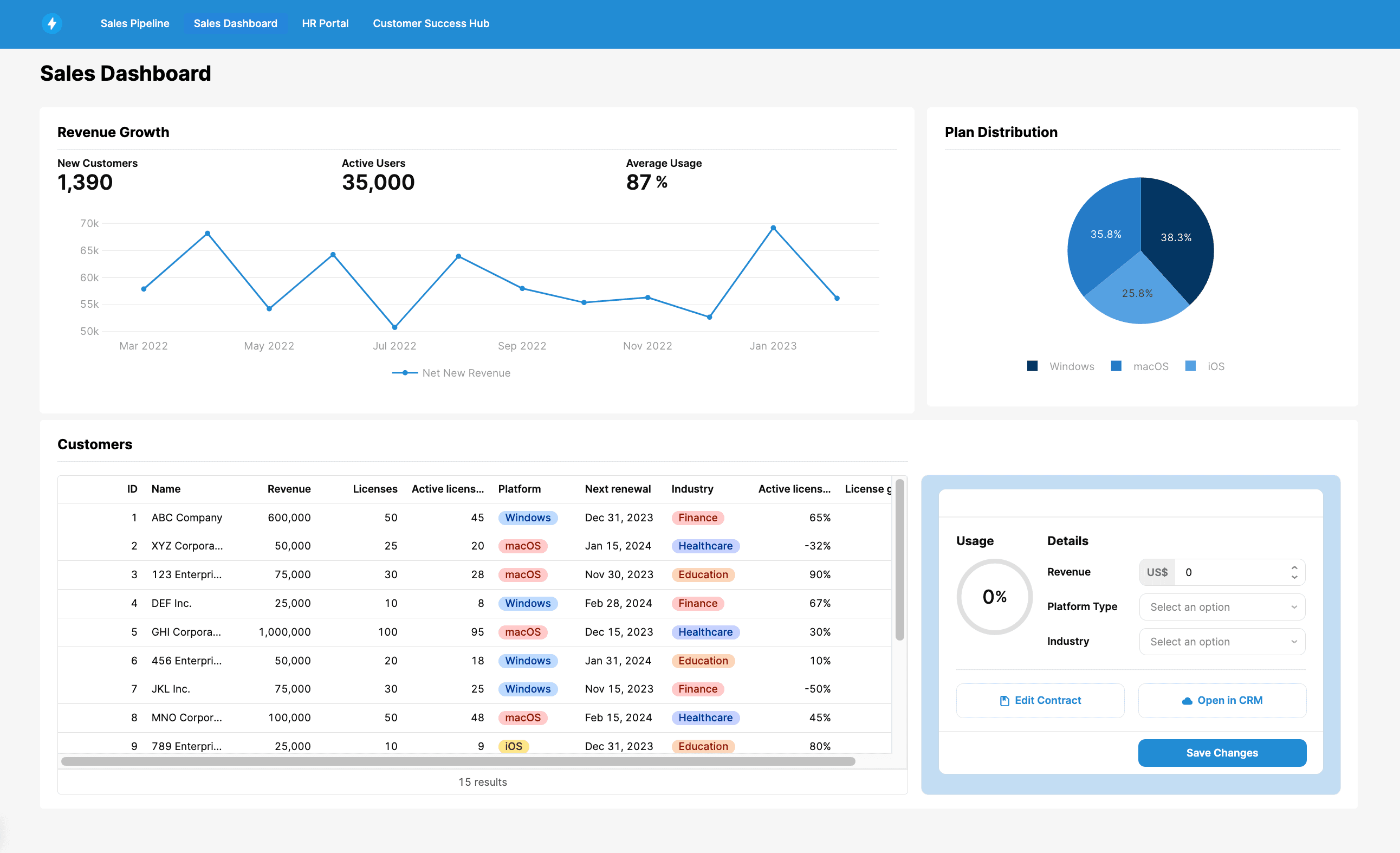
Task: Click the Jan 2023 peak data point
Action: [773, 228]
